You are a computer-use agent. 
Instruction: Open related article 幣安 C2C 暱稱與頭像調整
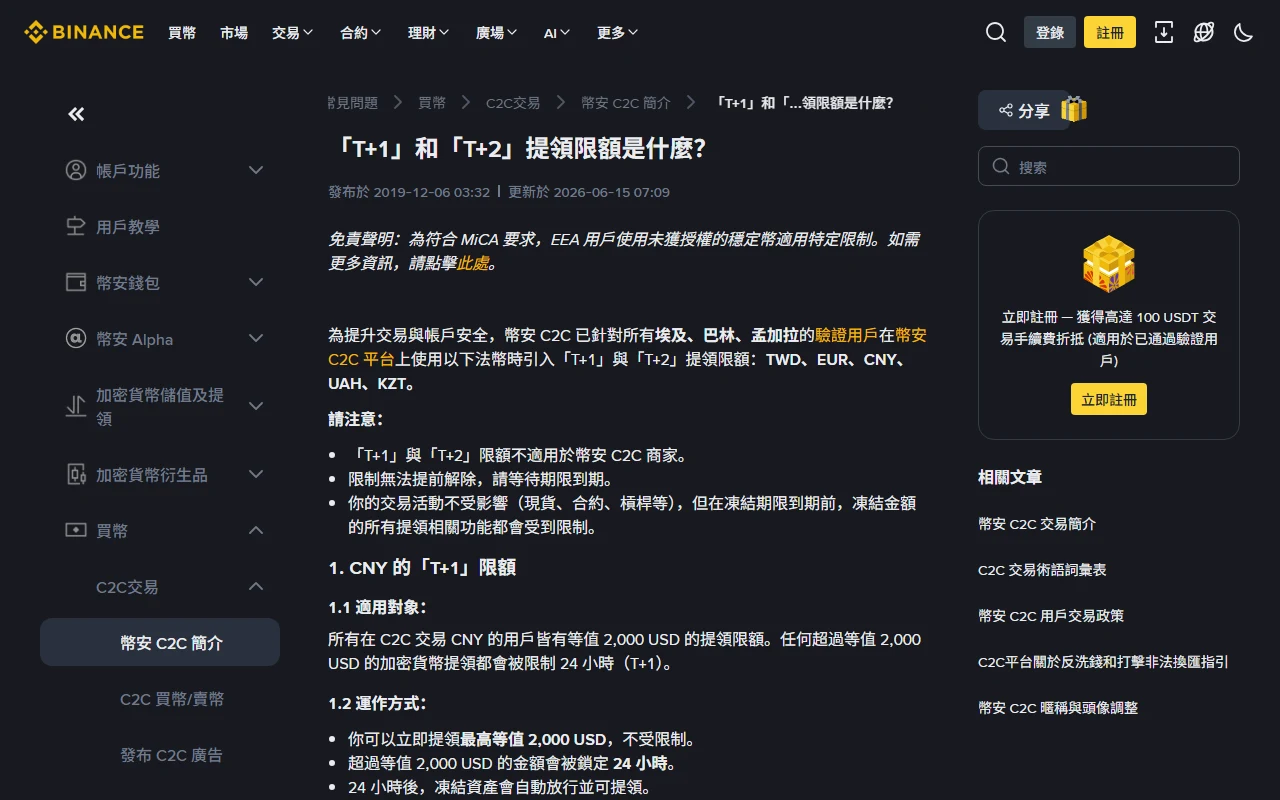coord(1058,707)
